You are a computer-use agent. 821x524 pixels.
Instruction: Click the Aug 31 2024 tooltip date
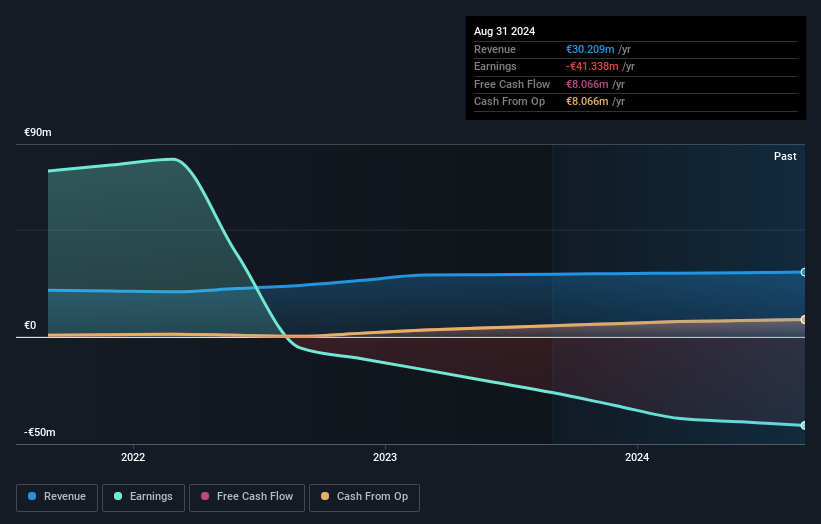point(504,31)
